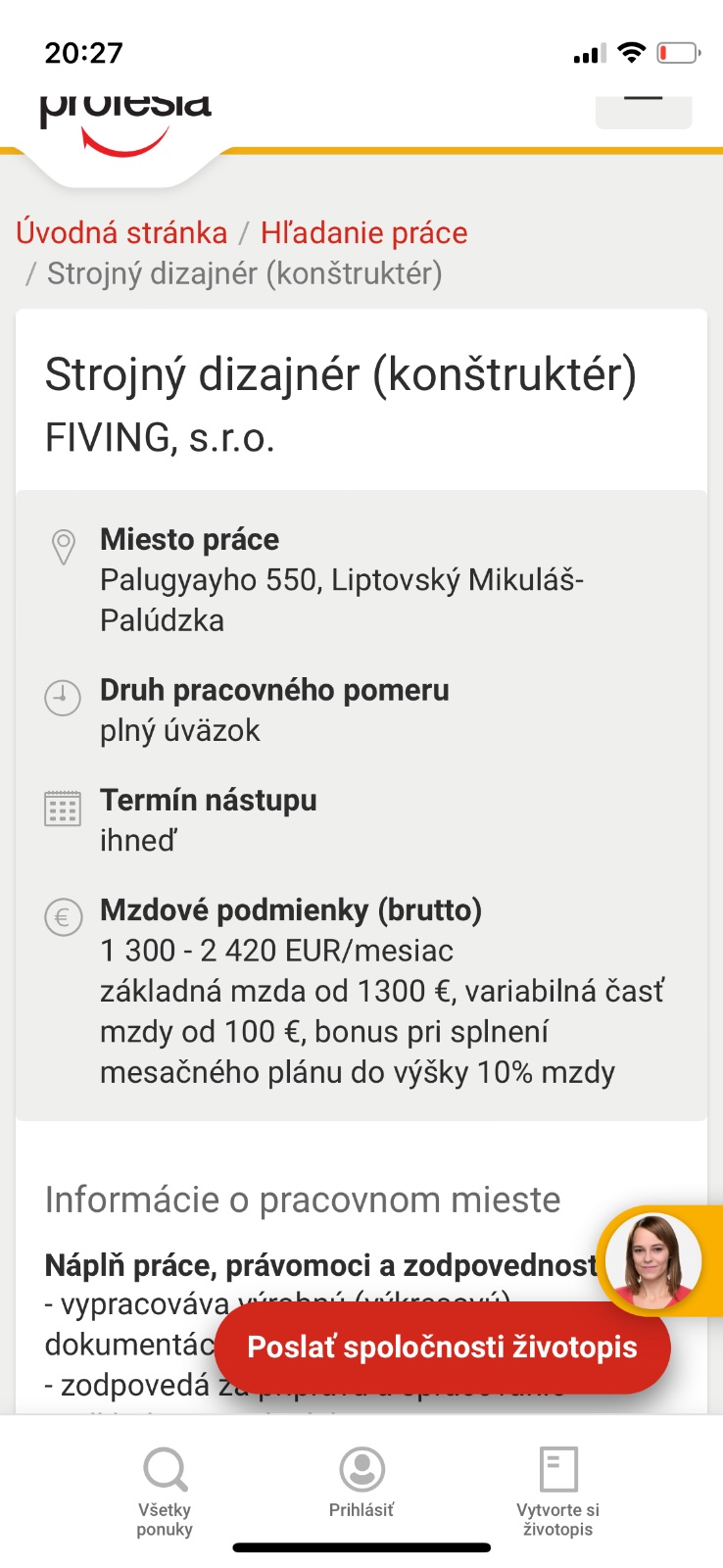Image resolution: width=723 pixels, height=1568 pixels.
Task: Click the euro icon beside Mzdové podmienky
Action: coord(63,917)
